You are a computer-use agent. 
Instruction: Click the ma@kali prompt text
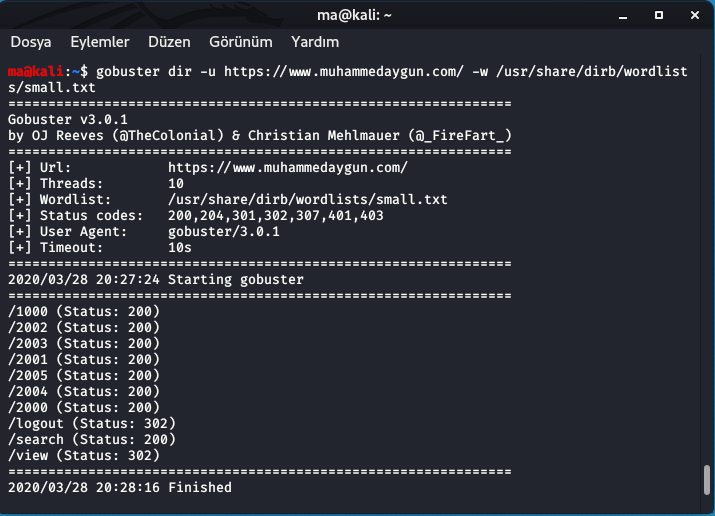coord(36,72)
